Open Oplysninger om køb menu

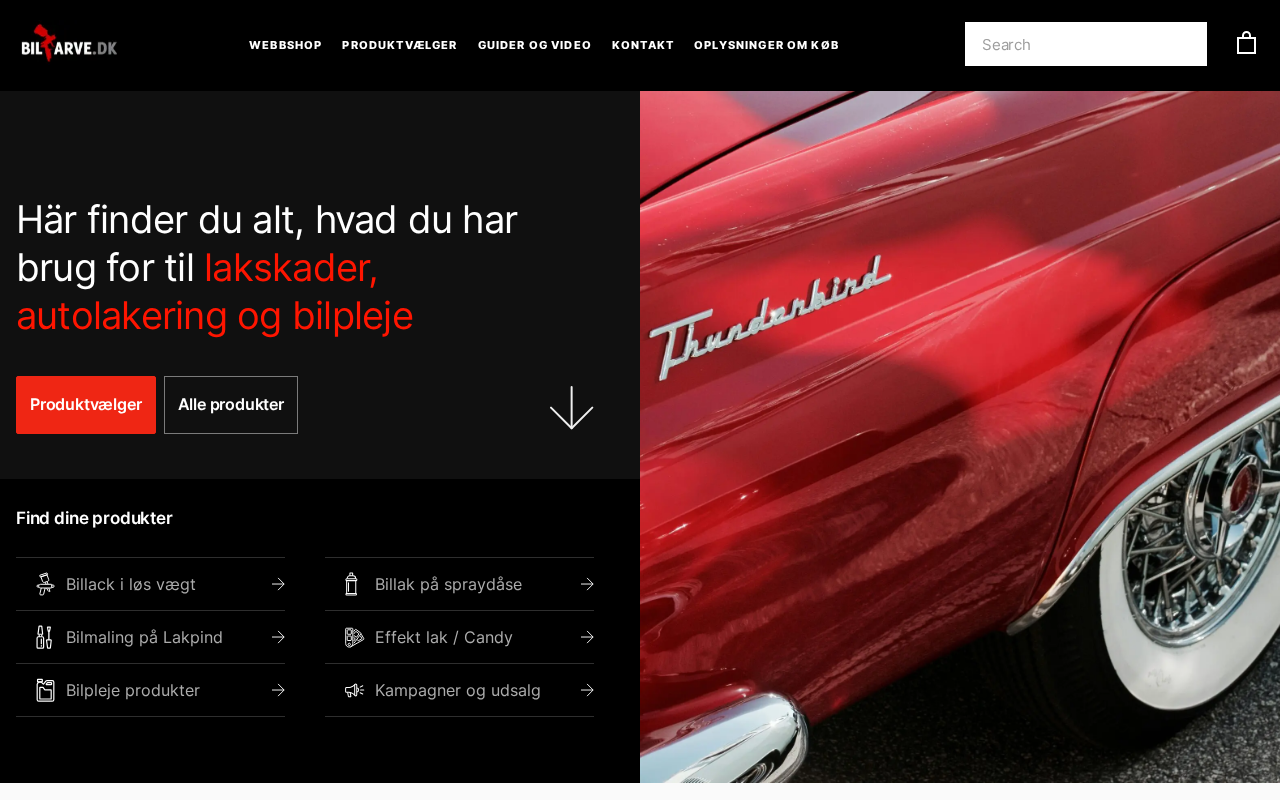pyautogui.click(x=766, y=45)
